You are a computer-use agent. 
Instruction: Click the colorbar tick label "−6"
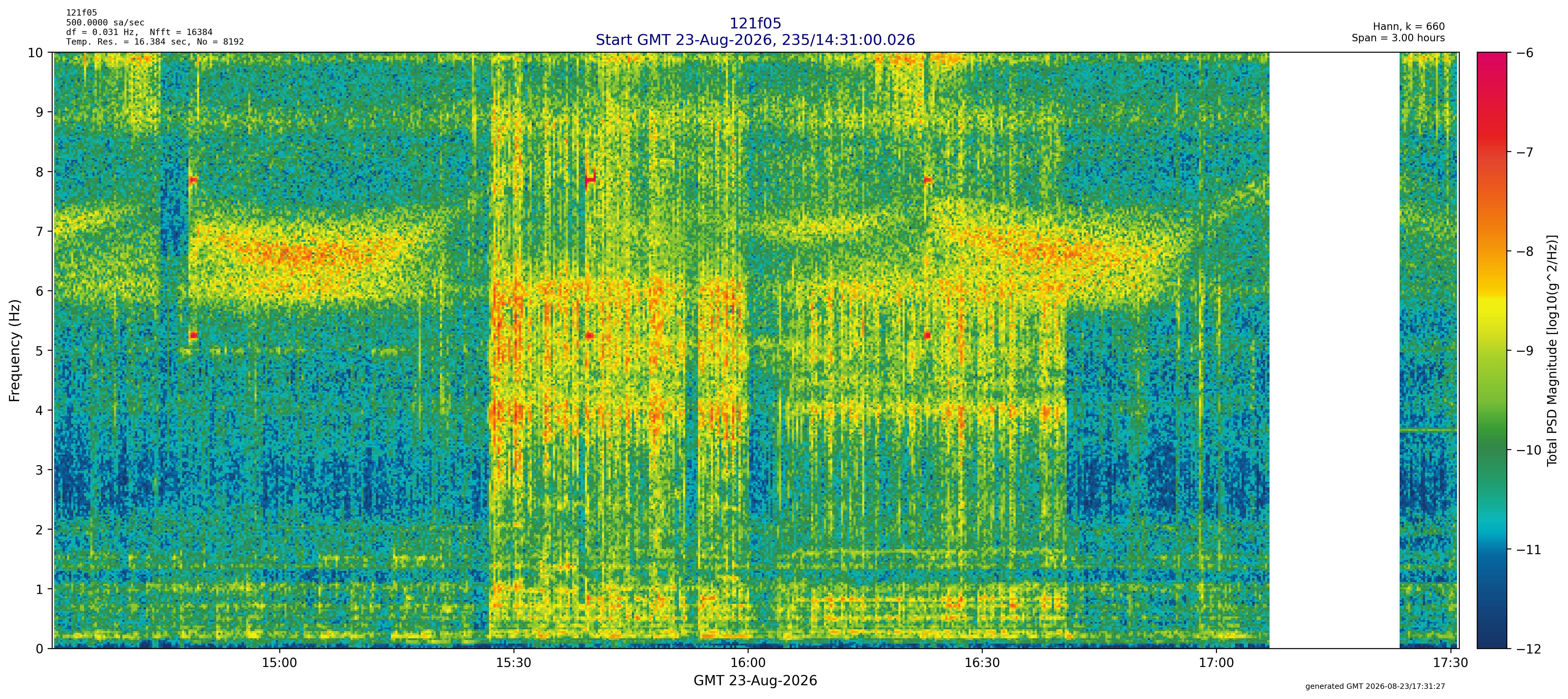[1525, 53]
